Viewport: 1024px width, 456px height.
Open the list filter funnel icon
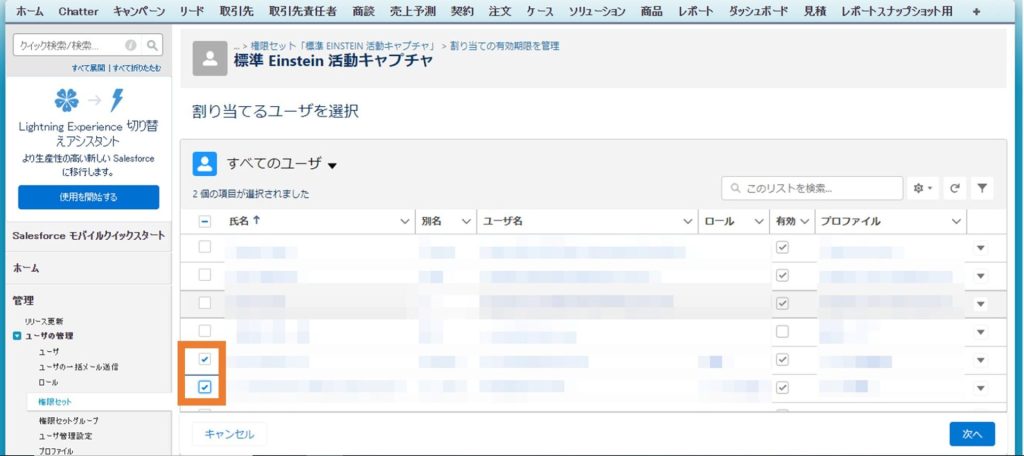982,188
